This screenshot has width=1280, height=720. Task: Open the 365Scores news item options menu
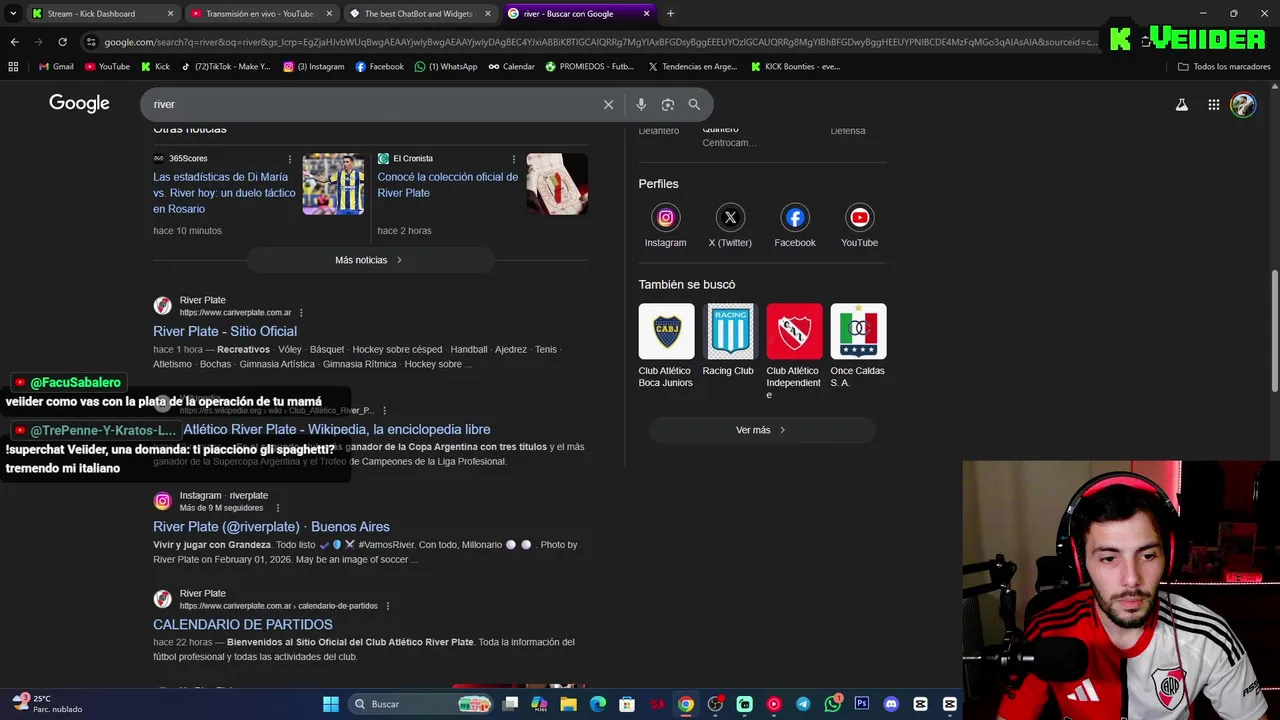(x=290, y=159)
